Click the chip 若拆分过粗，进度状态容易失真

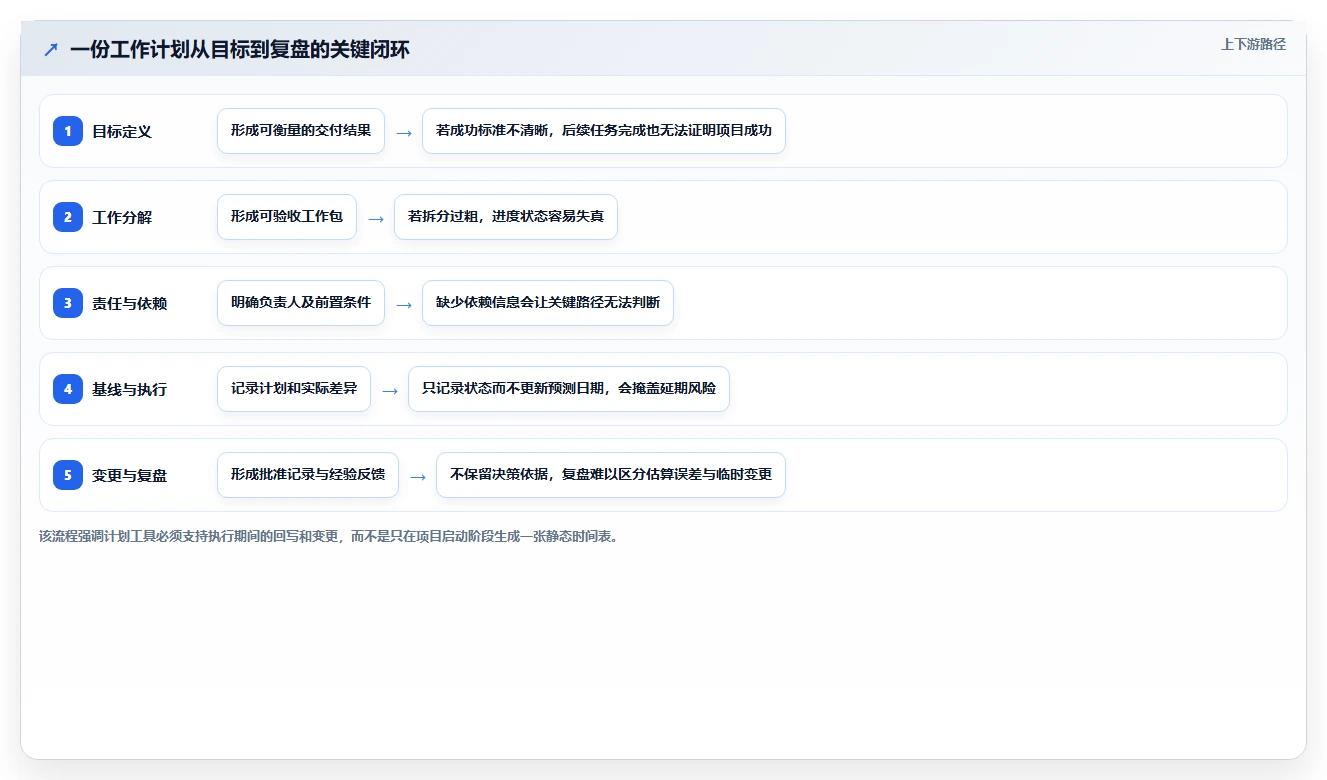point(506,217)
